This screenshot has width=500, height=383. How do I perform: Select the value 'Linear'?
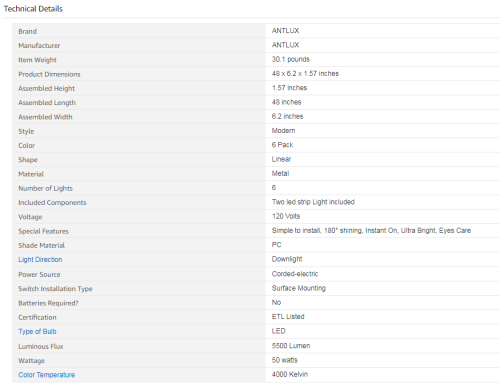[x=281, y=159]
